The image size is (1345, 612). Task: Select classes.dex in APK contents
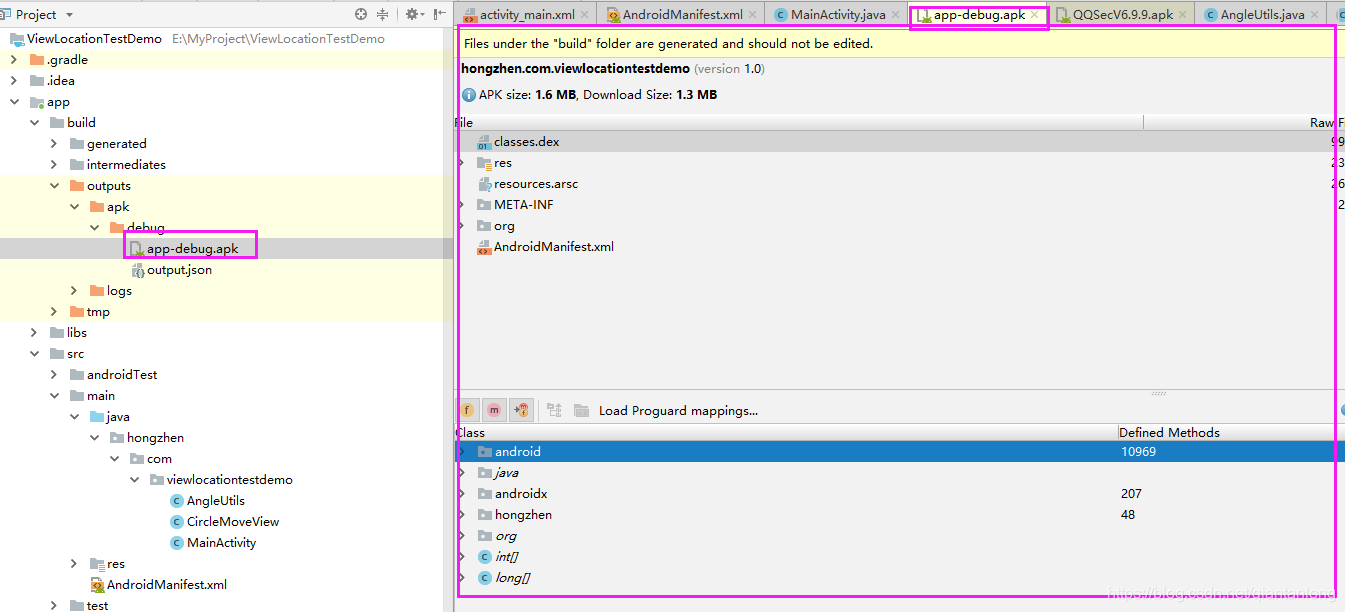coord(526,142)
